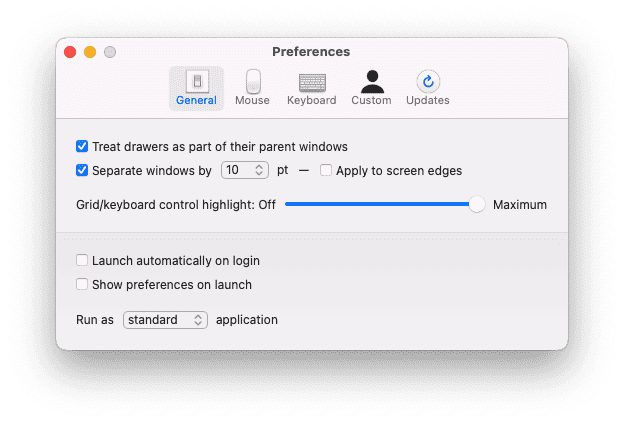The height and width of the screenshot is (424, 624).
Task: Expand the Run as standard dropdown
Action: pyautogui.click(x=166, y=320)
